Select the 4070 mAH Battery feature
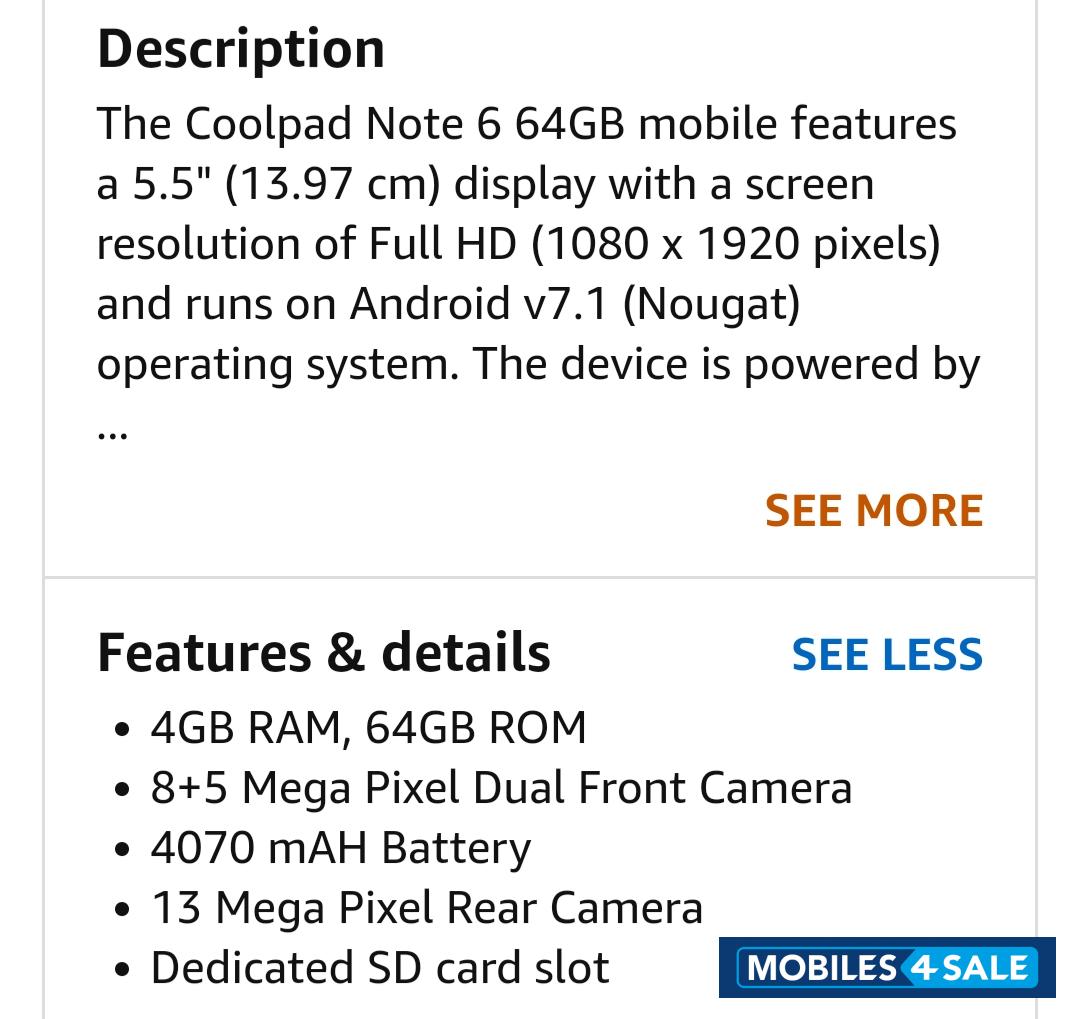1079x1019 pixels. [340, 848]
